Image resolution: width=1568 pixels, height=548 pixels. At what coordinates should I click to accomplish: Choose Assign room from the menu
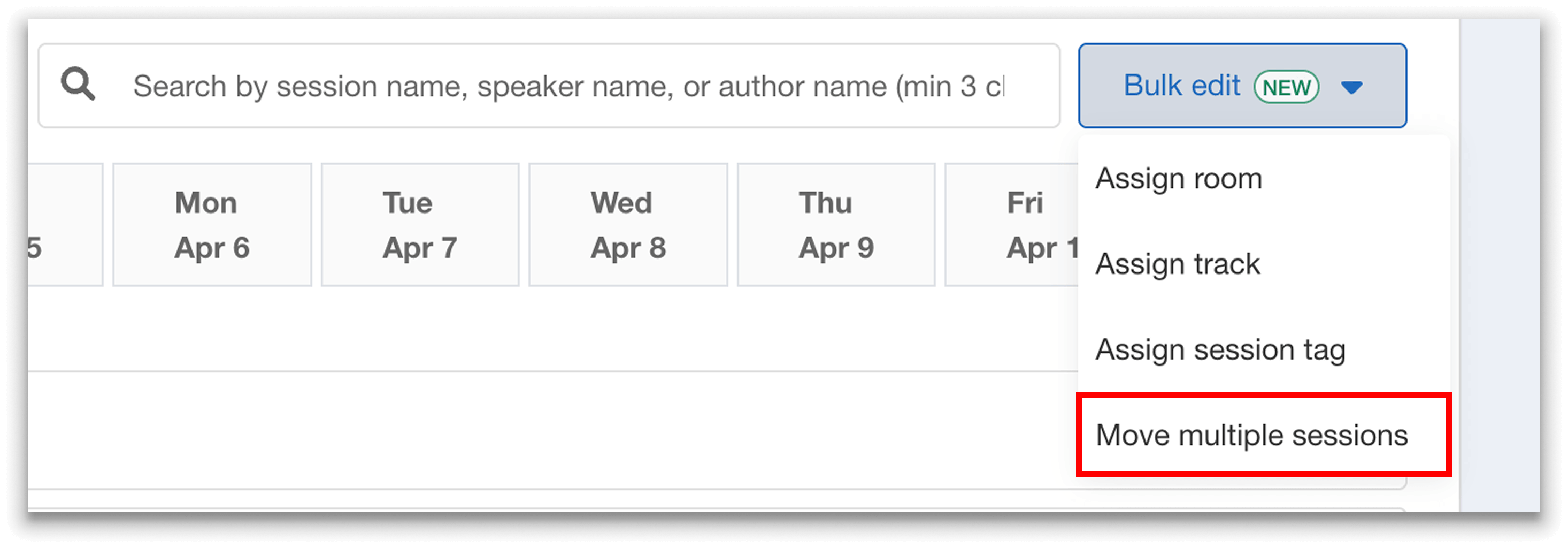point(1179,178)
